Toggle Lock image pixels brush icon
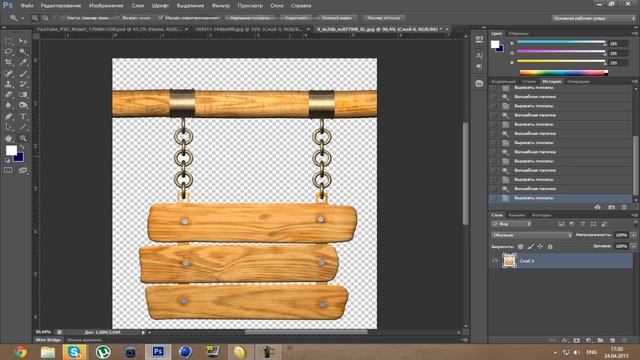Viewport: 640px width, 360px height. tap(530, 247)
